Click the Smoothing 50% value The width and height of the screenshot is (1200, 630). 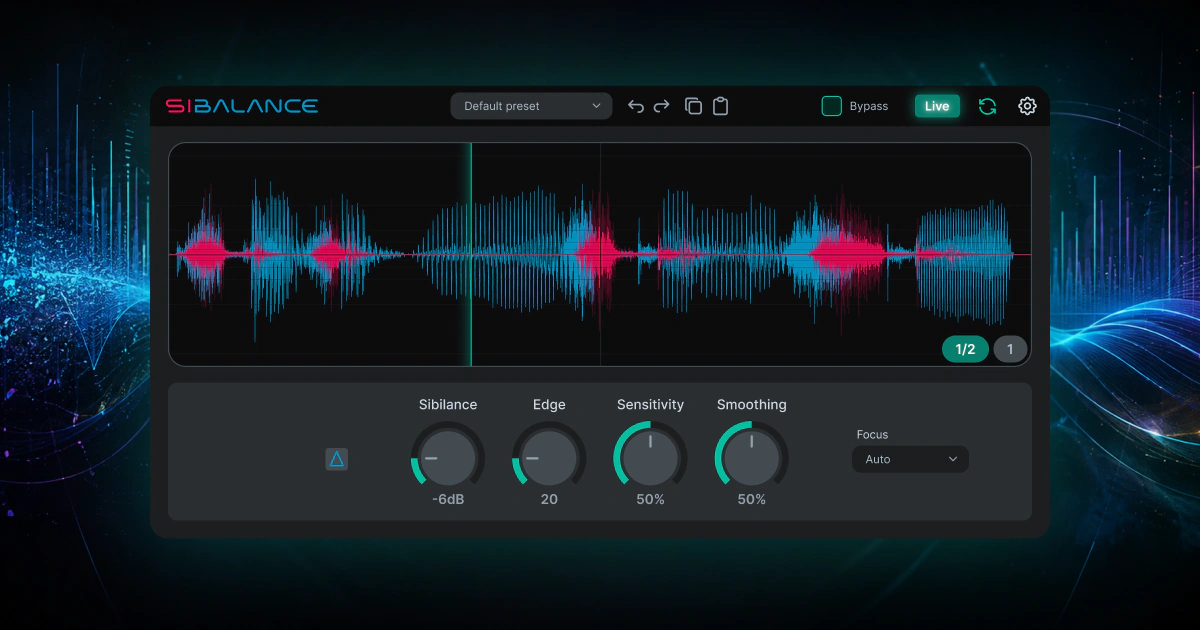pyautogui.click(x=751, y=499)
